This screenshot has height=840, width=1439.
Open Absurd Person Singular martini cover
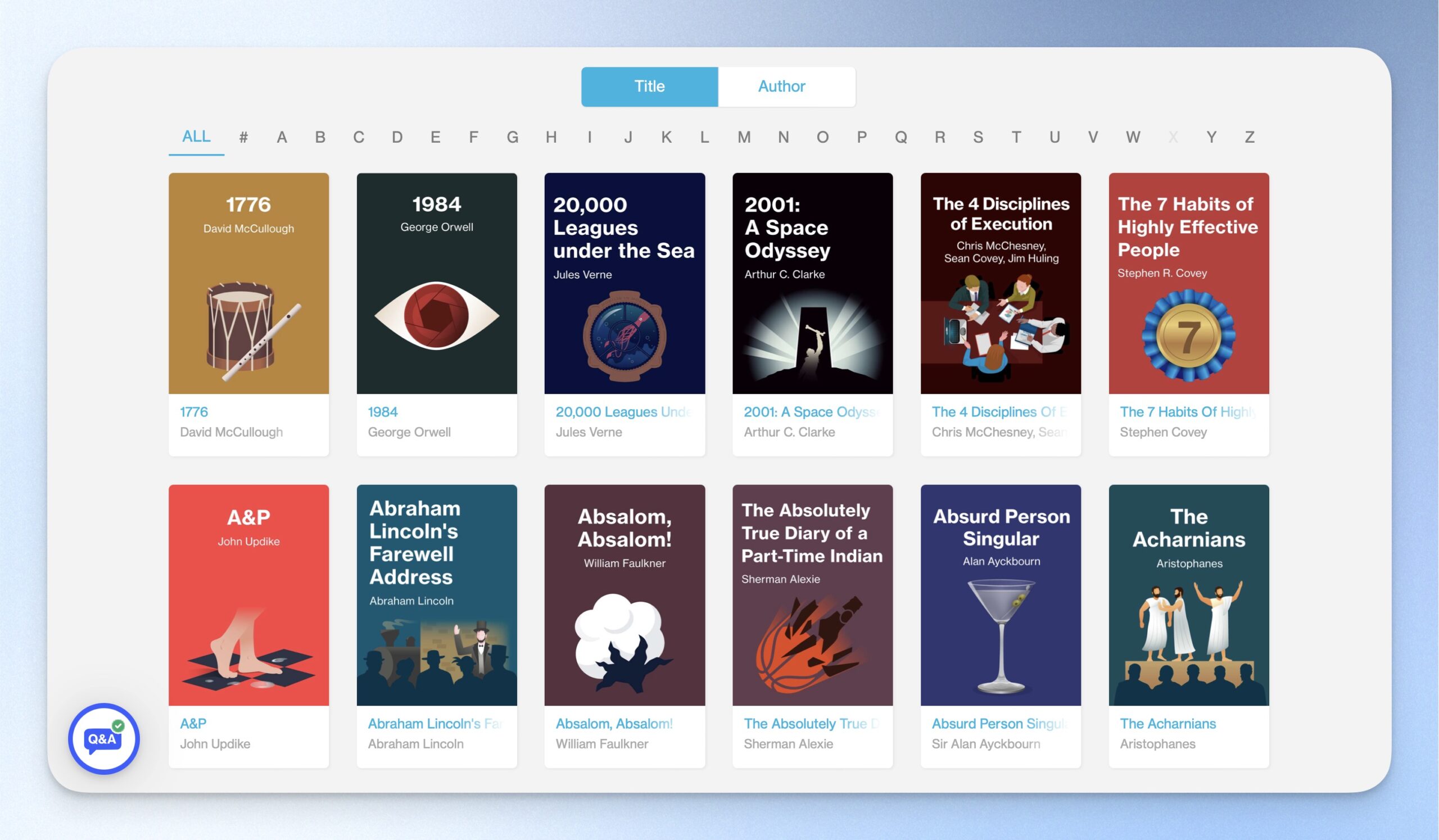coord(1001,595)
